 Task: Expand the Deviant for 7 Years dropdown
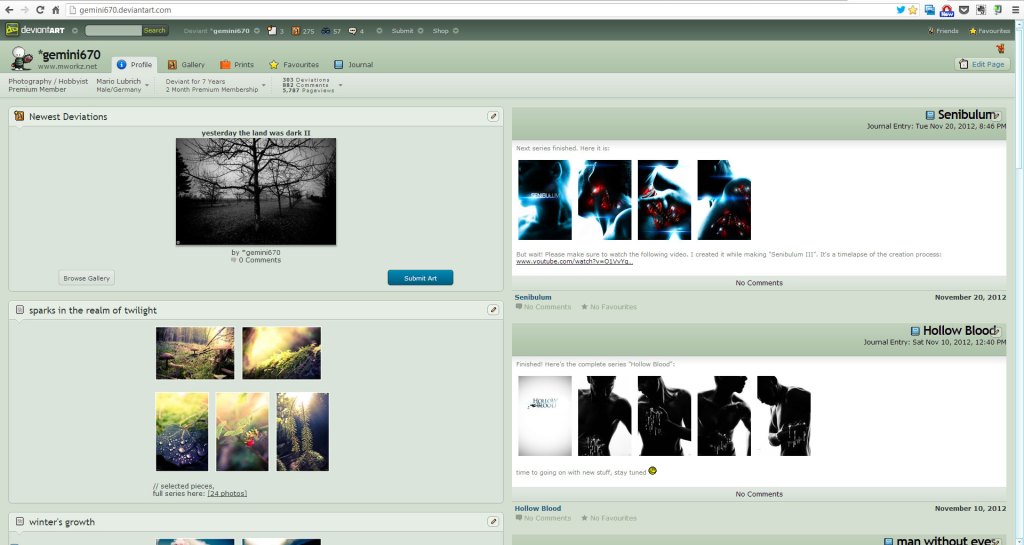click(x=264, y=85)
